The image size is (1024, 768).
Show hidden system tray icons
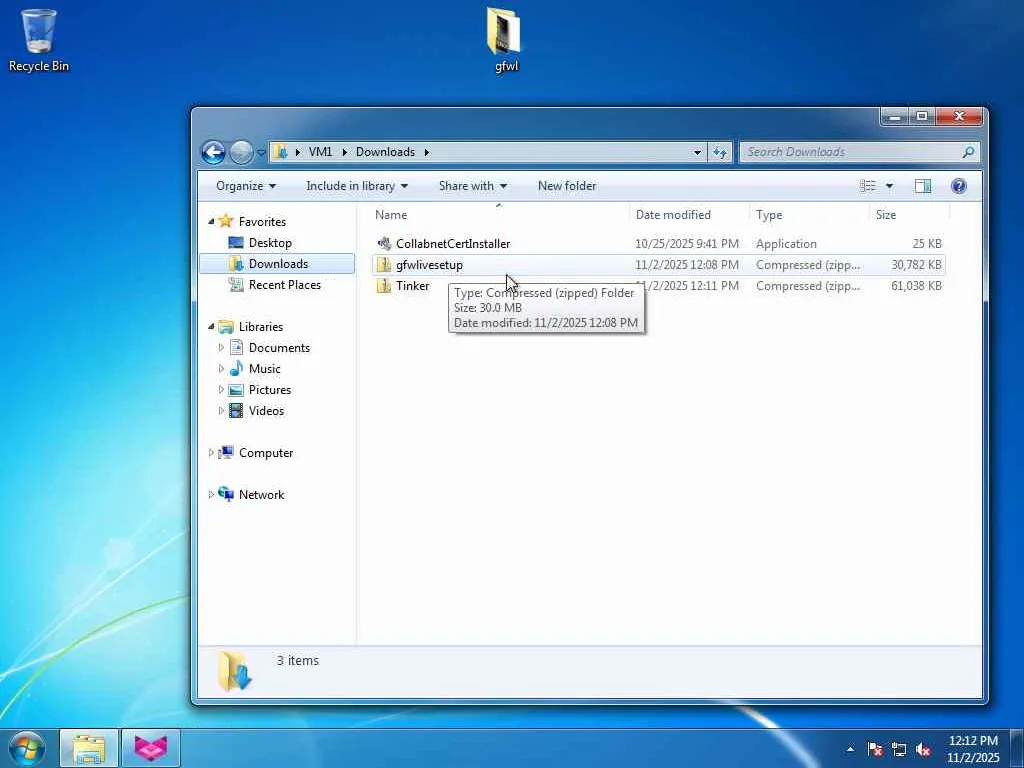(850, 749)
